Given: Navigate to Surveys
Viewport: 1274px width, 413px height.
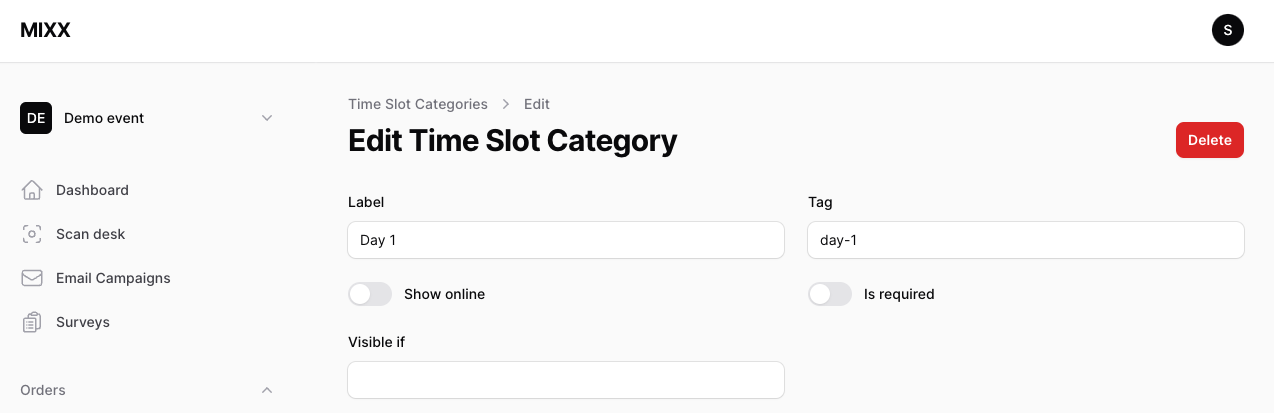Looking at the screenshot, I should point(83,322).
